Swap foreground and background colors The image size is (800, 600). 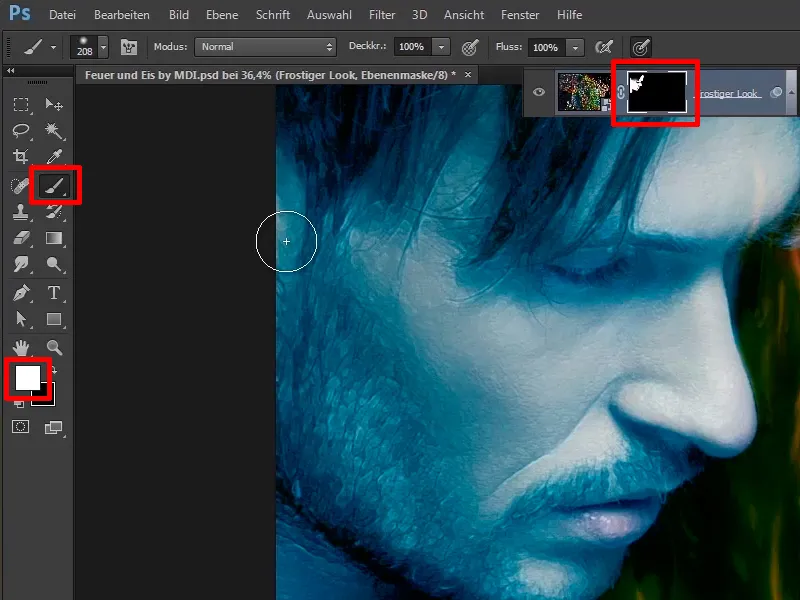click(x=53, y=369)
